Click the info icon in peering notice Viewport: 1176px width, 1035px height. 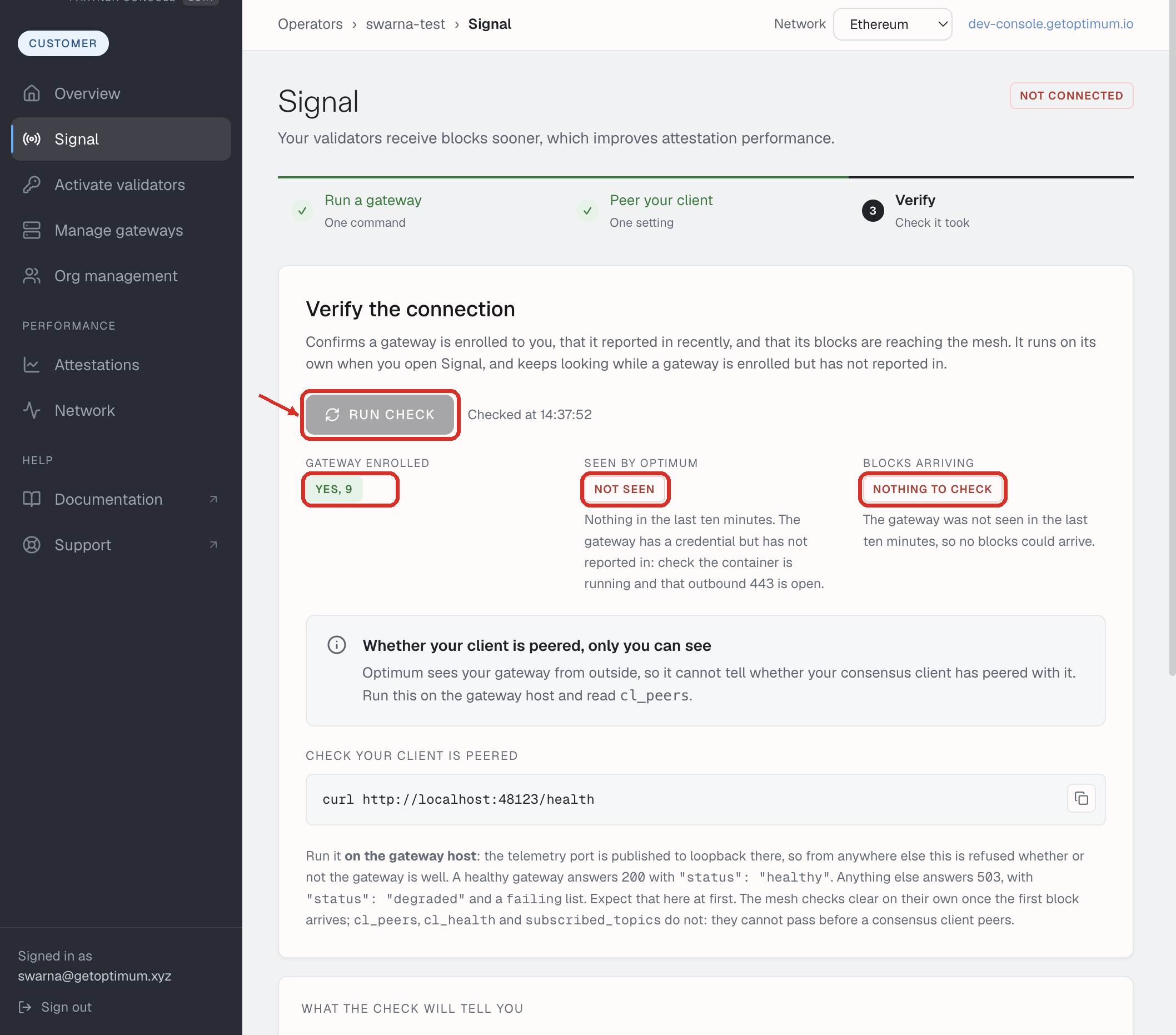pos(337,645)
